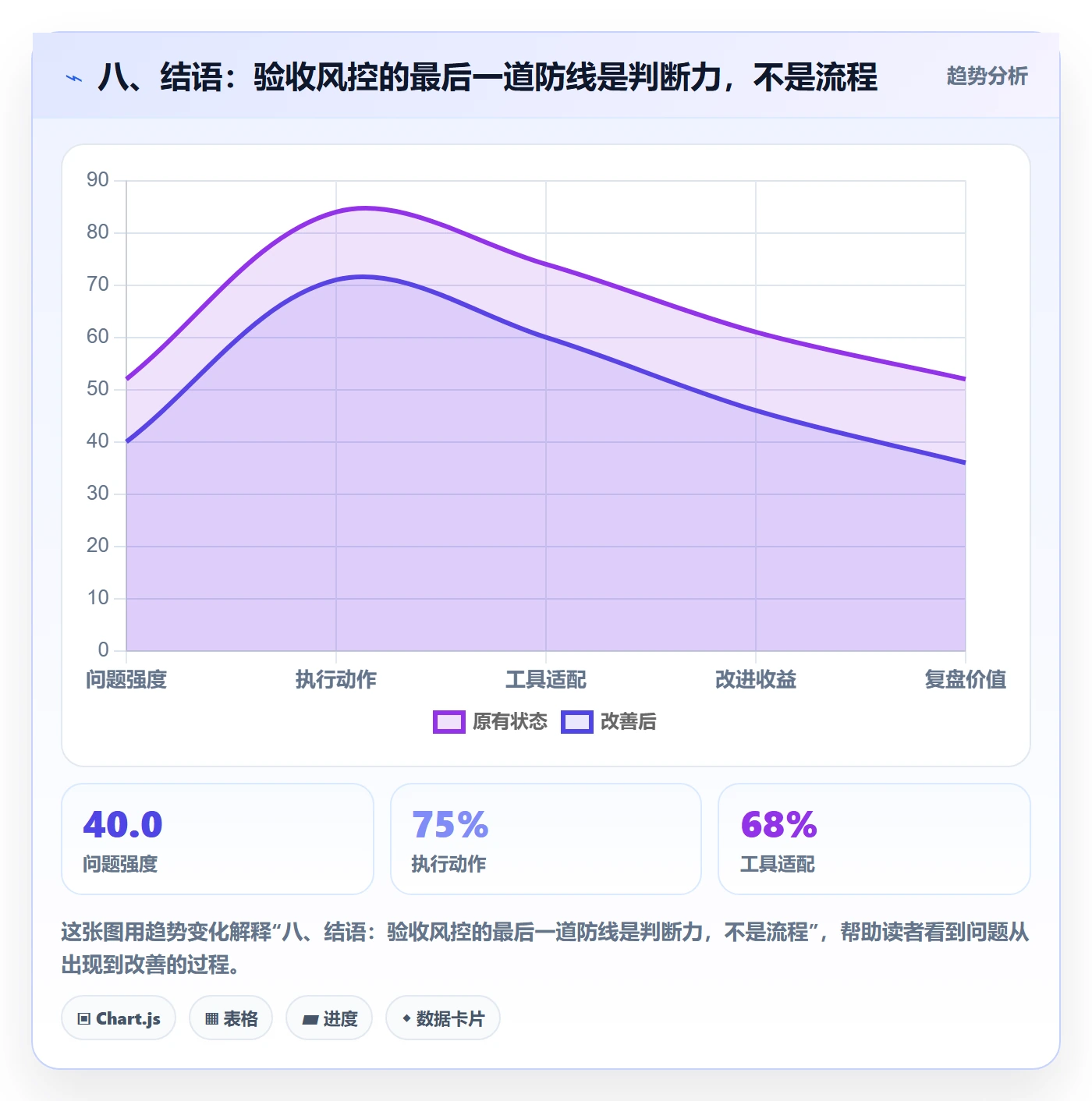This screenshot has width=1092, height=1101.
Task: Click the 40.0 value text
Action: click(123, 825)
